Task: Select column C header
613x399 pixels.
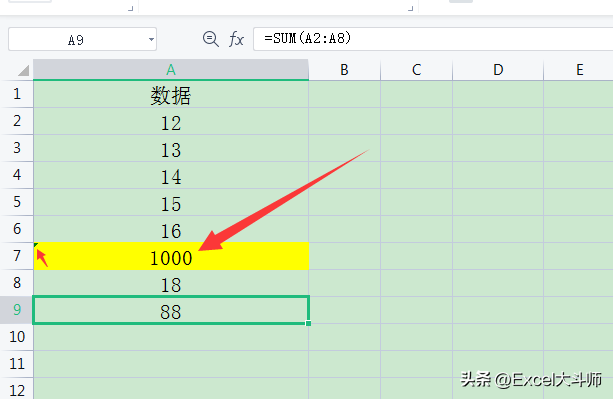Action: point(416,70)
